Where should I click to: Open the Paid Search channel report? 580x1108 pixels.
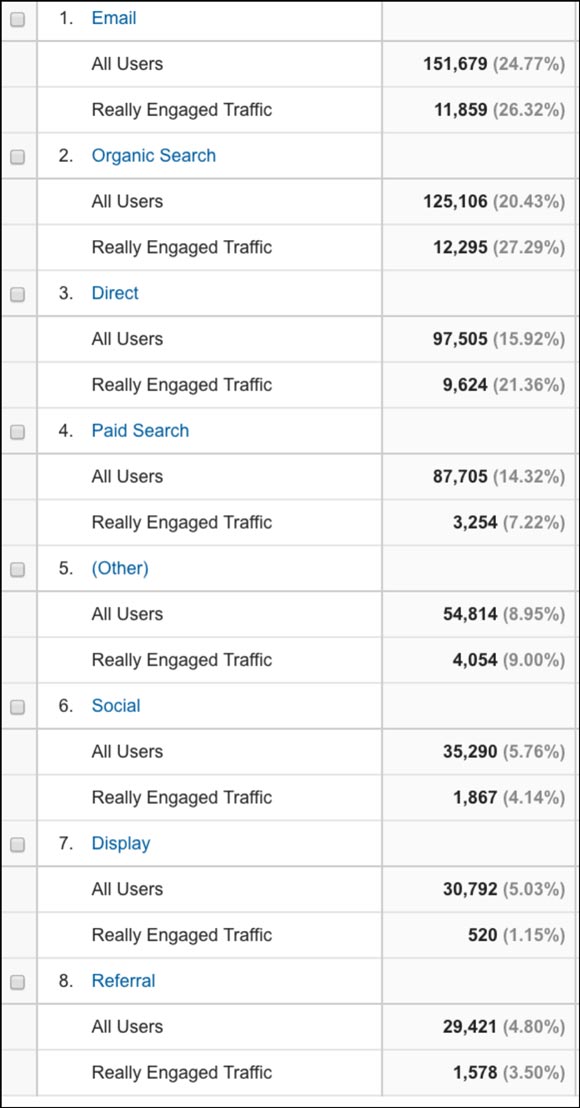coord(140,430)
